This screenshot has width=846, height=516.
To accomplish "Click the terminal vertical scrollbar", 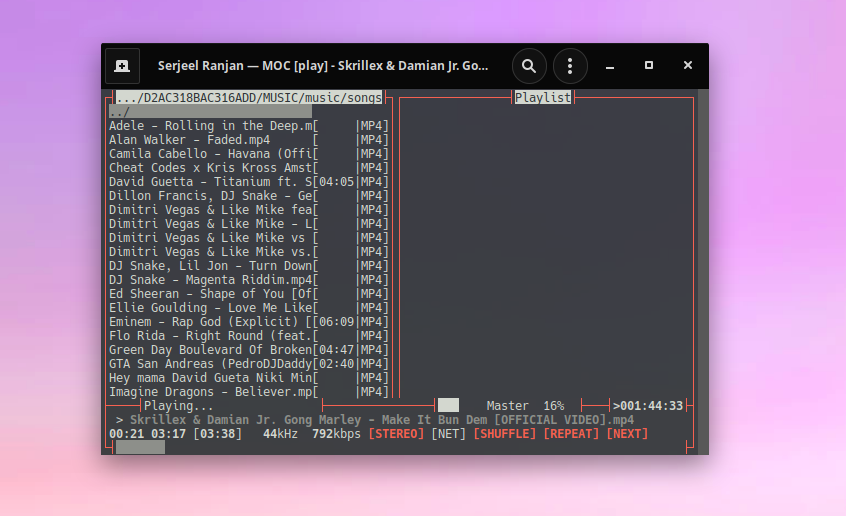I will [x=703, y=271].
